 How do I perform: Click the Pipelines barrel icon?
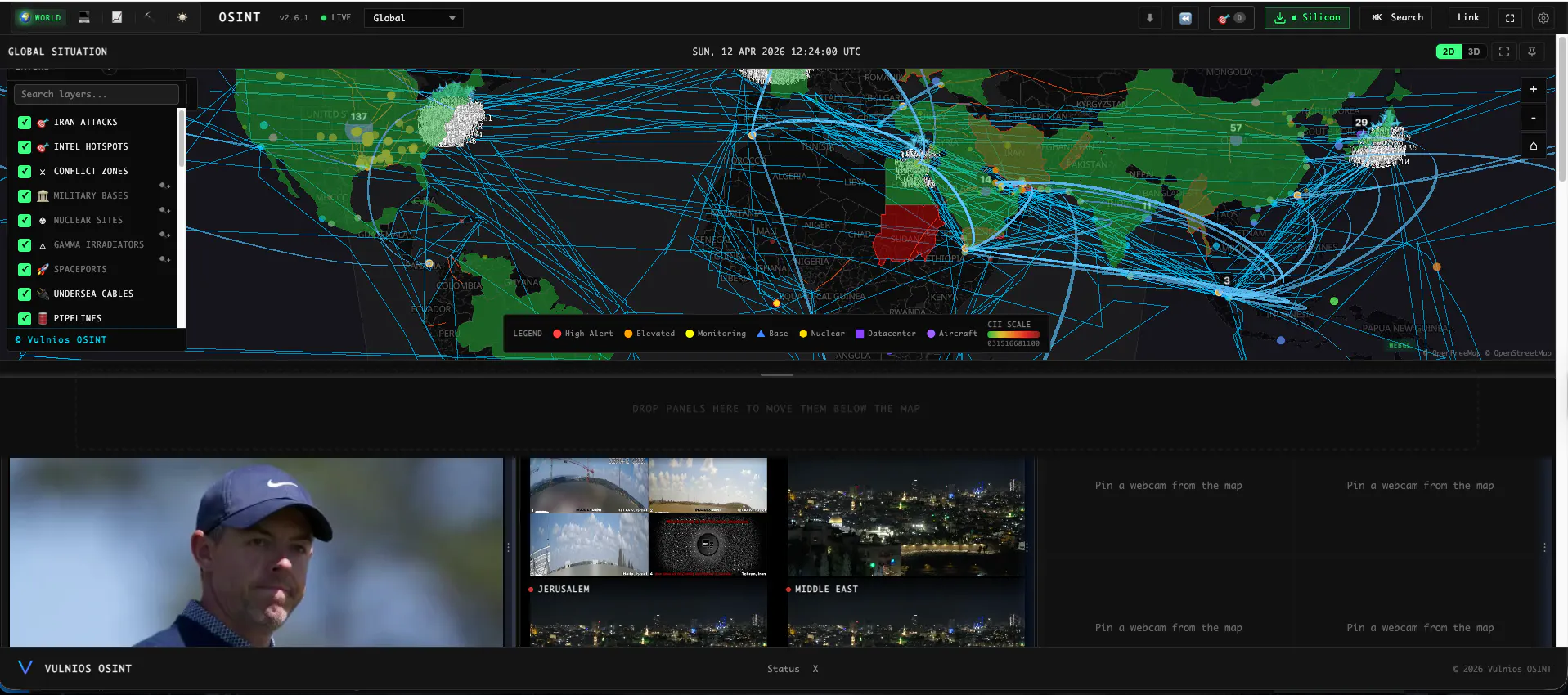43,319
